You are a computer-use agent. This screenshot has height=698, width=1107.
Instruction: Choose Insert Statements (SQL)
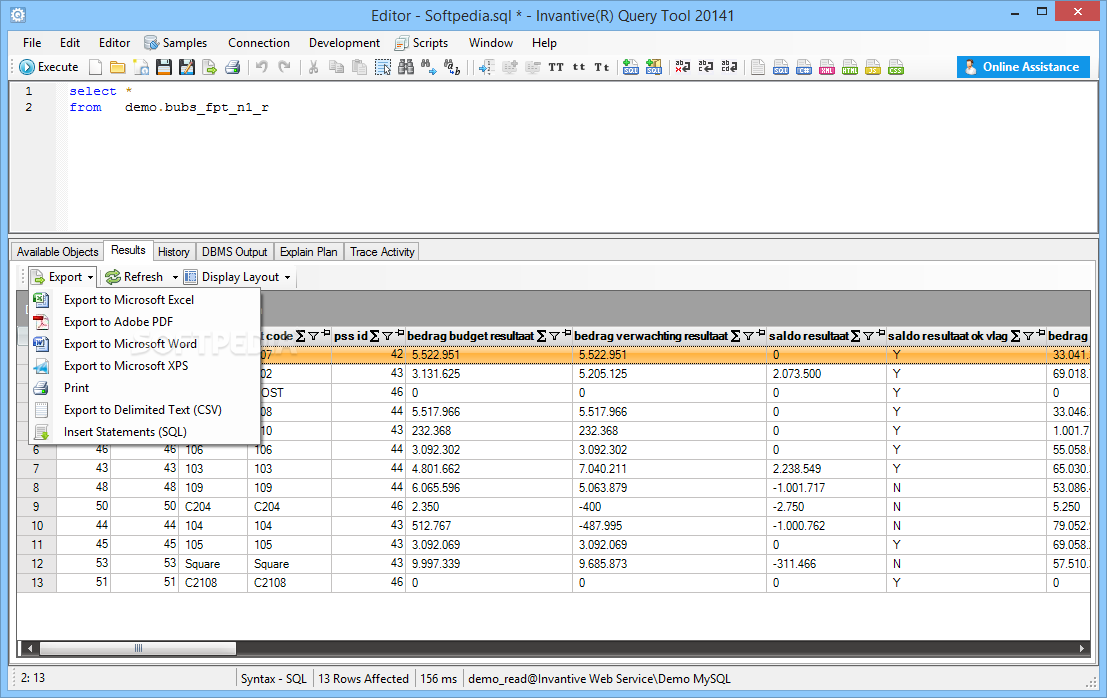tap(145, 432)
